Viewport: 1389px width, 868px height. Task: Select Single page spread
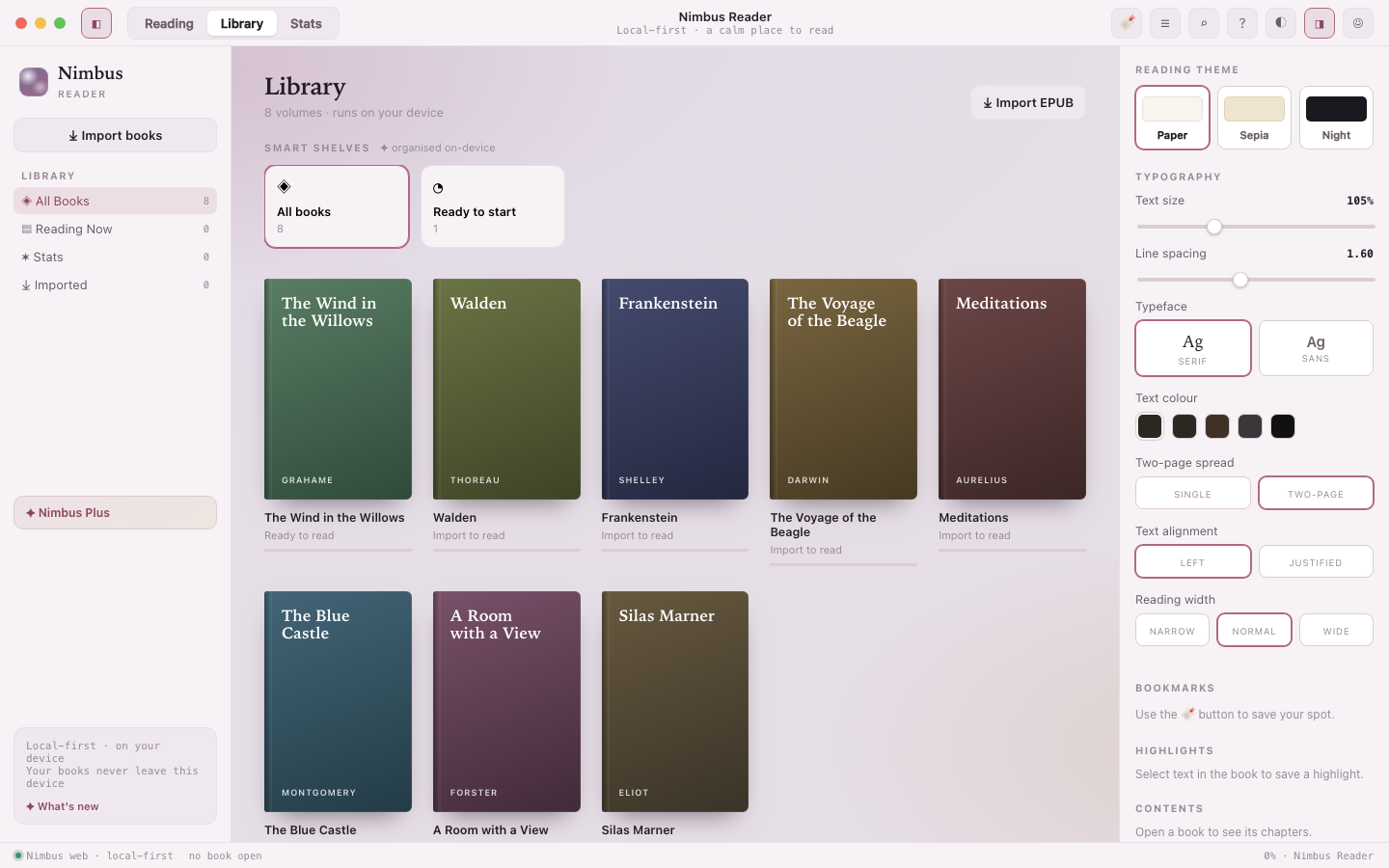pos(1192,493)
